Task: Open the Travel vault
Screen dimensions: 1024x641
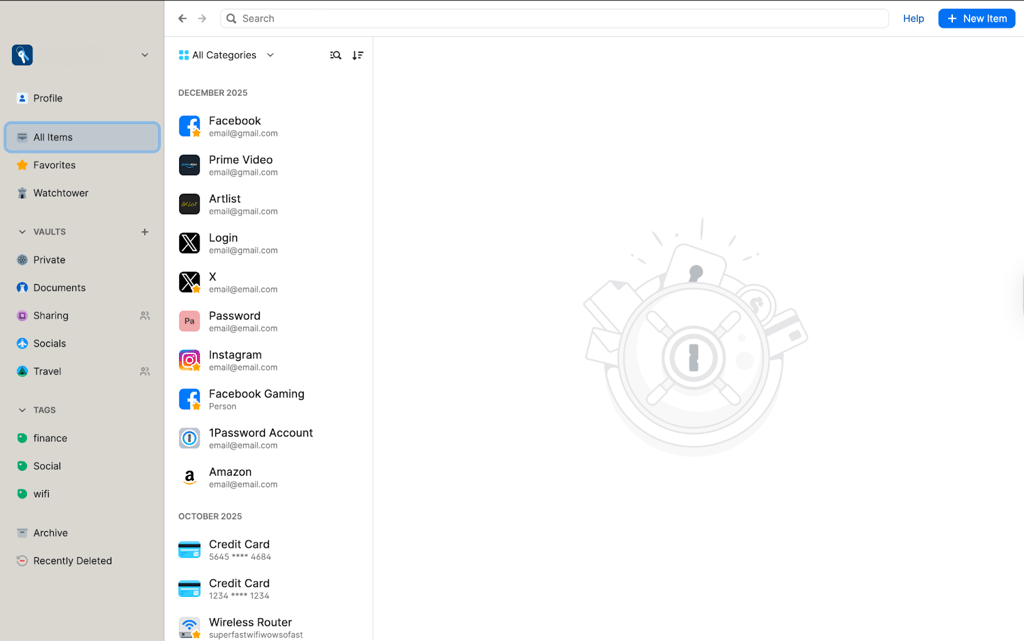Action: tap(82, 371)
